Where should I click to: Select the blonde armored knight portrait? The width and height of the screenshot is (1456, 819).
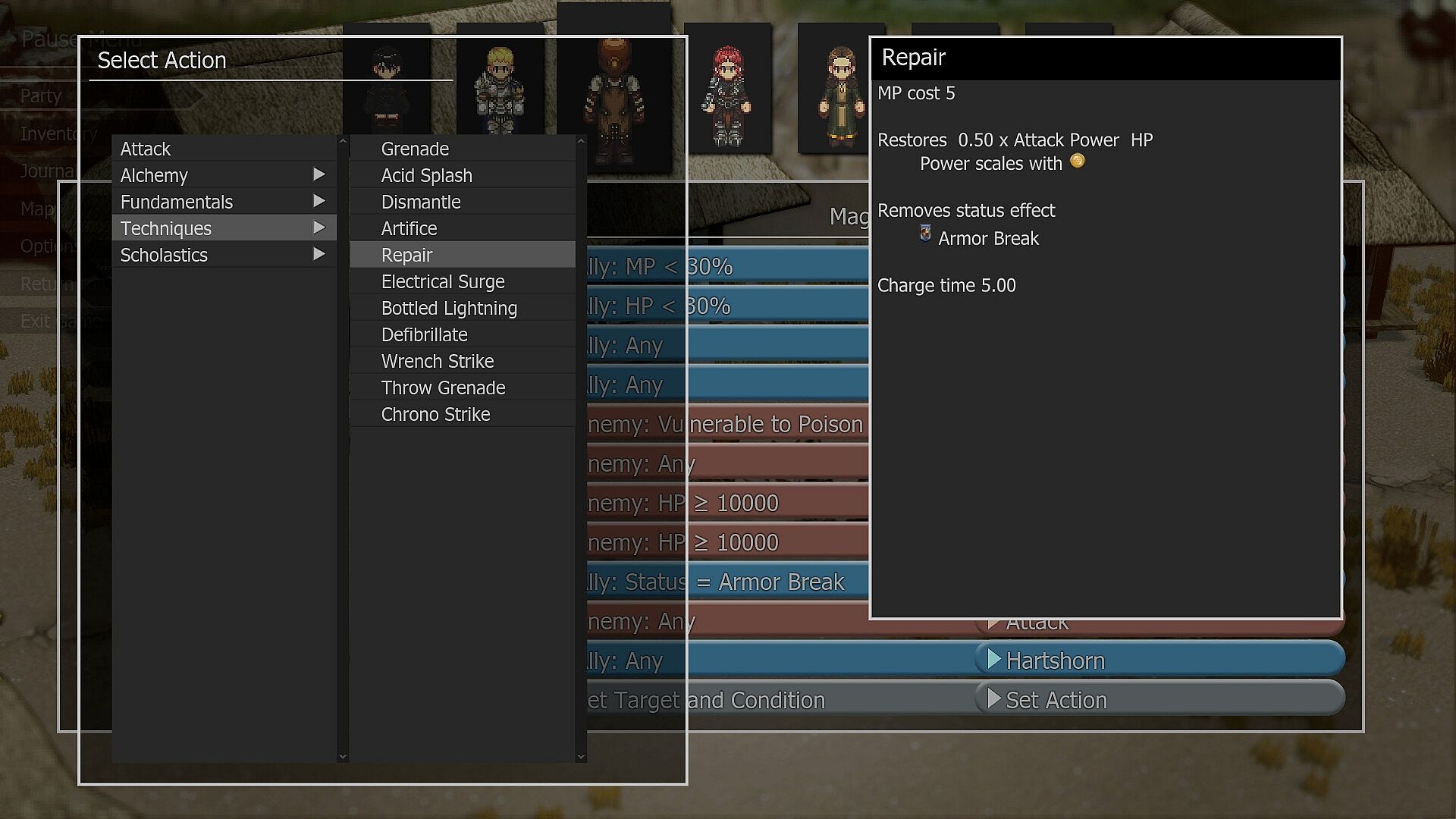click(x=500, y=91)
